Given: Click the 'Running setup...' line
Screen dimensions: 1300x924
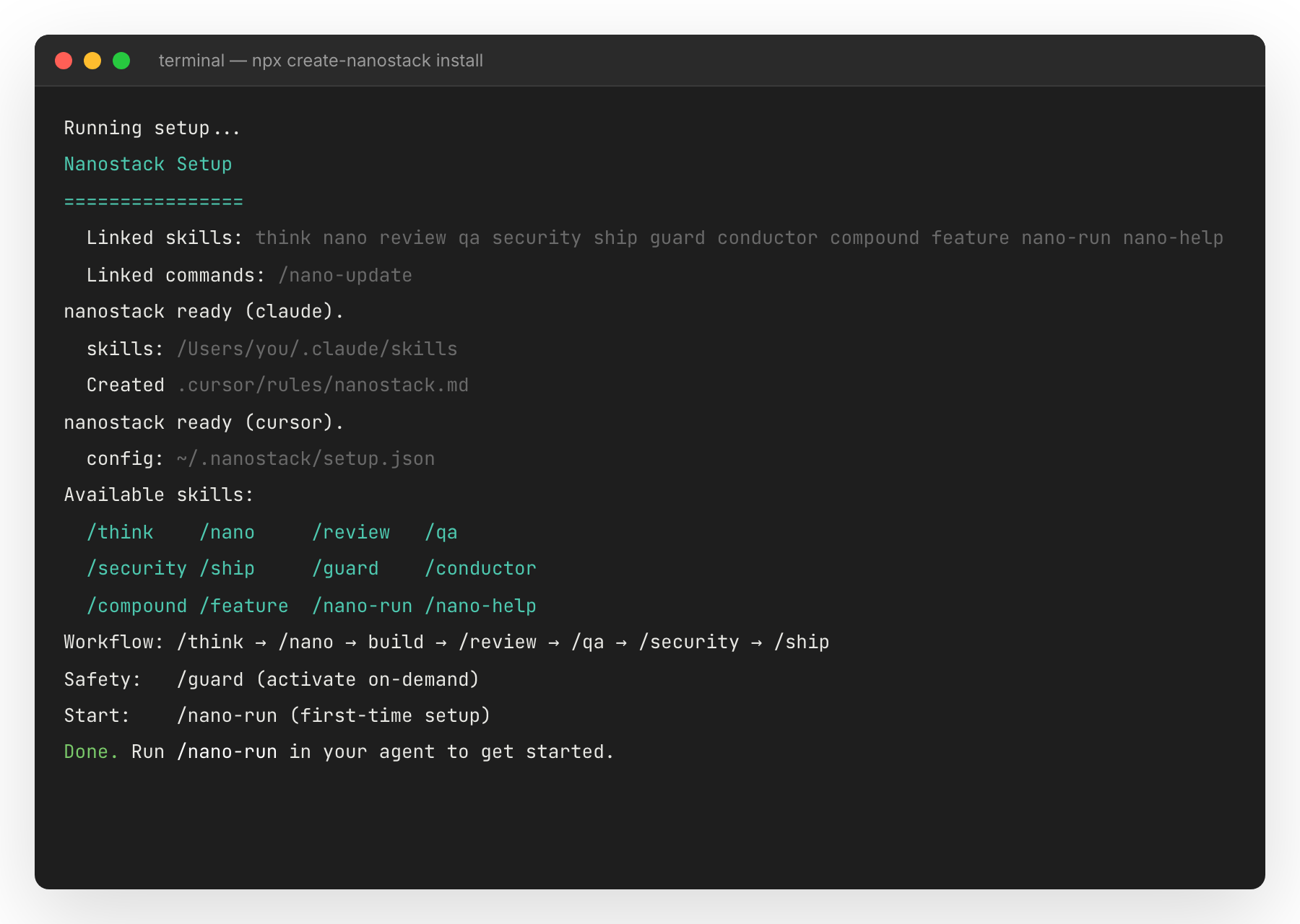Looking at the screenshot, I should (x=152, y=128).
